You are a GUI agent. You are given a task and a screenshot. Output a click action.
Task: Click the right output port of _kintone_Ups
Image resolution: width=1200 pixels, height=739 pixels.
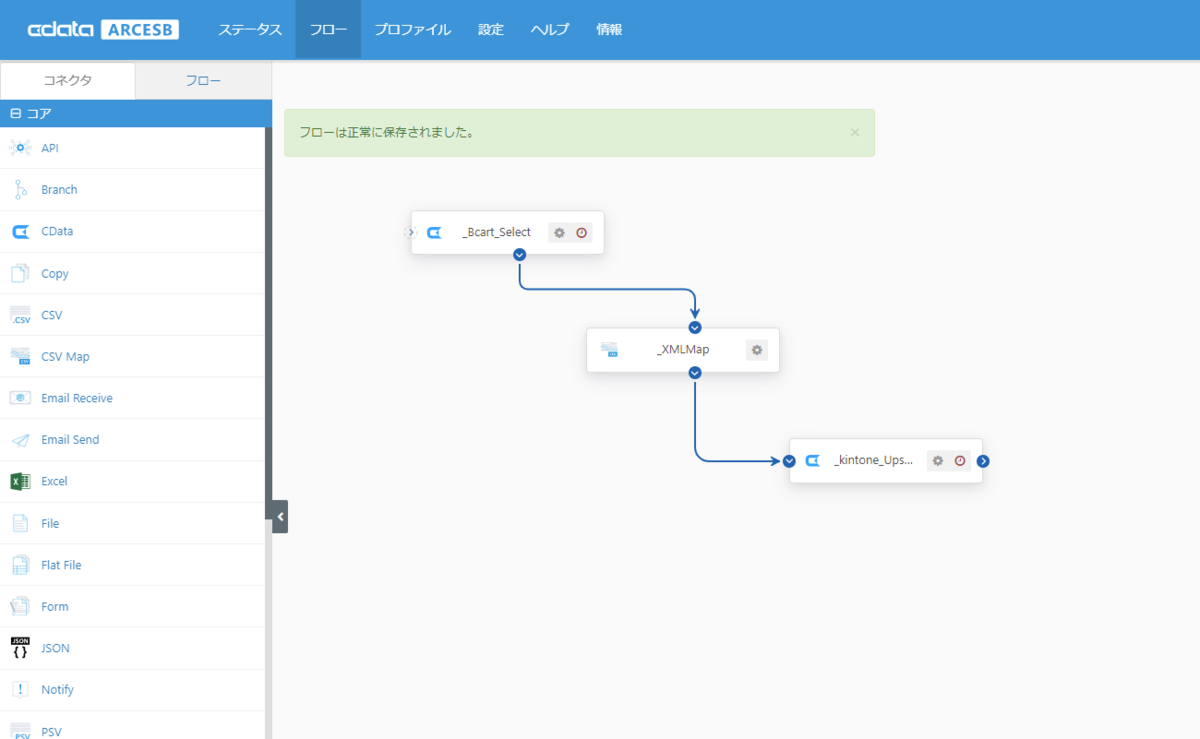983,461
